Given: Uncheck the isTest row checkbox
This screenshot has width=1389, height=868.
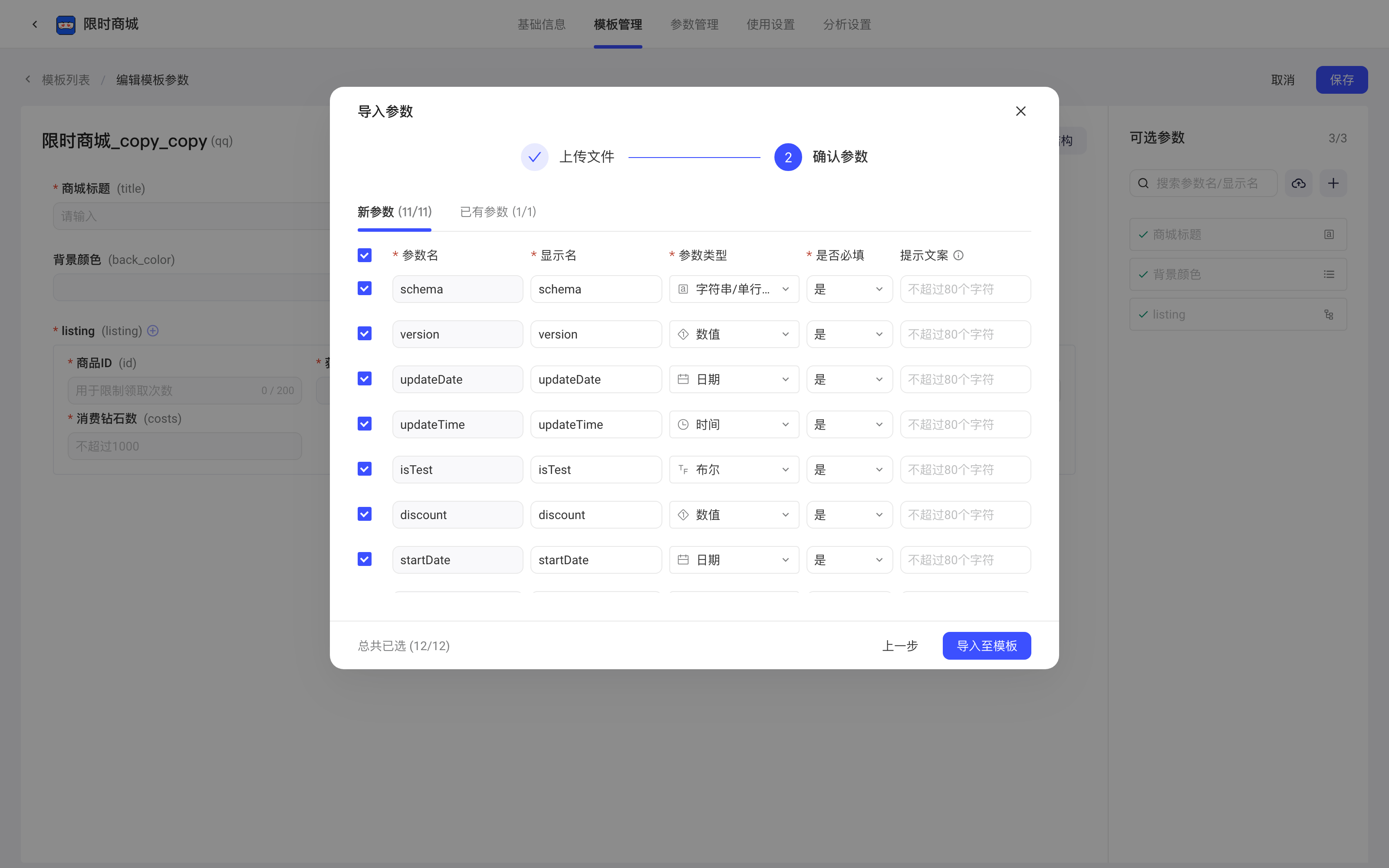Looking at the screenshot, I should tap(365, 469).
